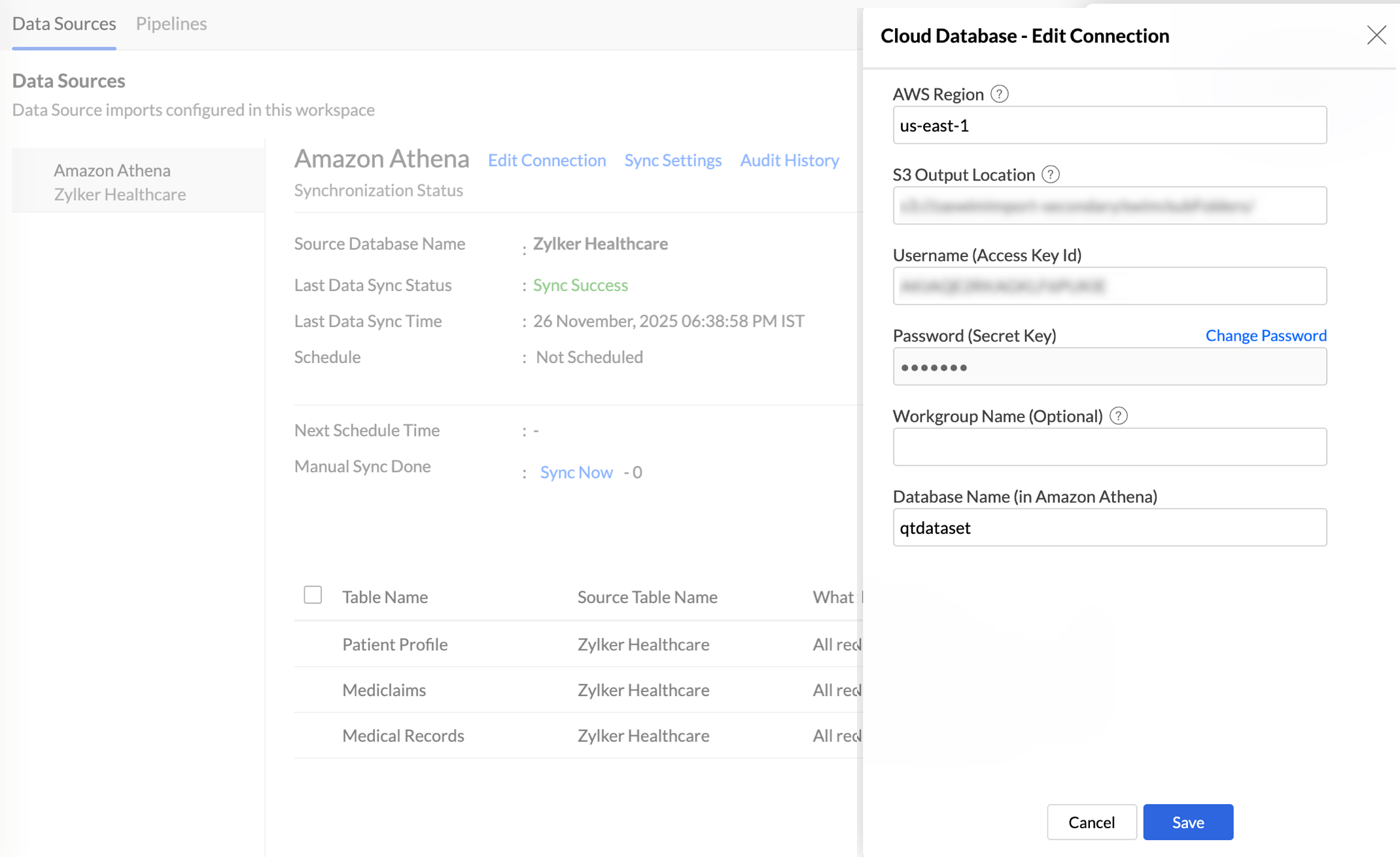Image resolution: width=1400 pixels, height=857 pixels.
Task: Focus the Workgroup Name input field
Action: (x=1109, y=447)
